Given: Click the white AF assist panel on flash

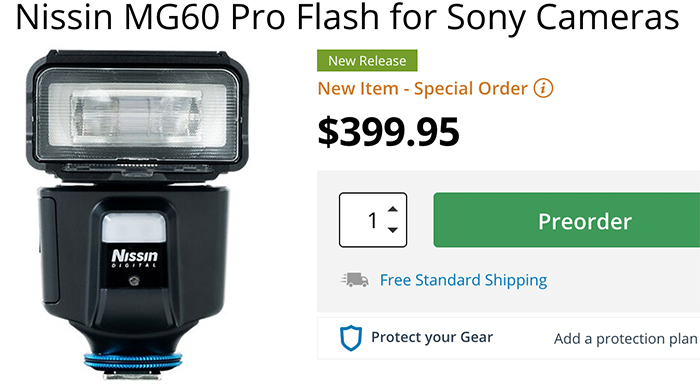Looking at the screenshot, I should (133, 228).
